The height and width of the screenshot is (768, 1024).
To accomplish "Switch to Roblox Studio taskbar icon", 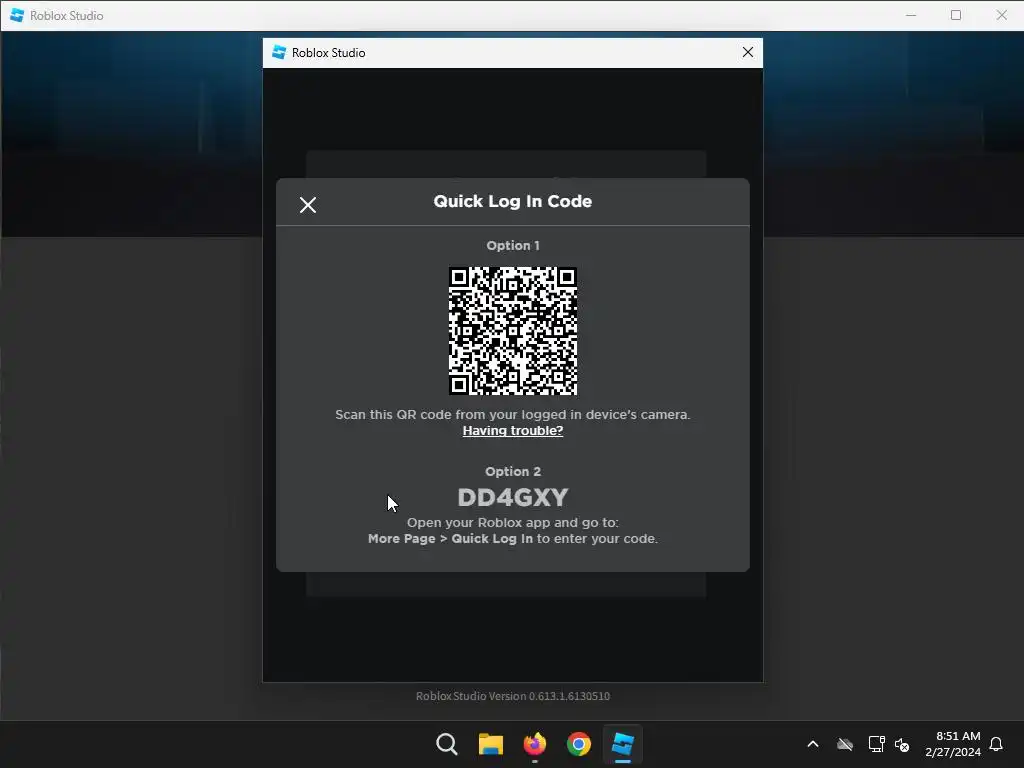I will 622,744.
